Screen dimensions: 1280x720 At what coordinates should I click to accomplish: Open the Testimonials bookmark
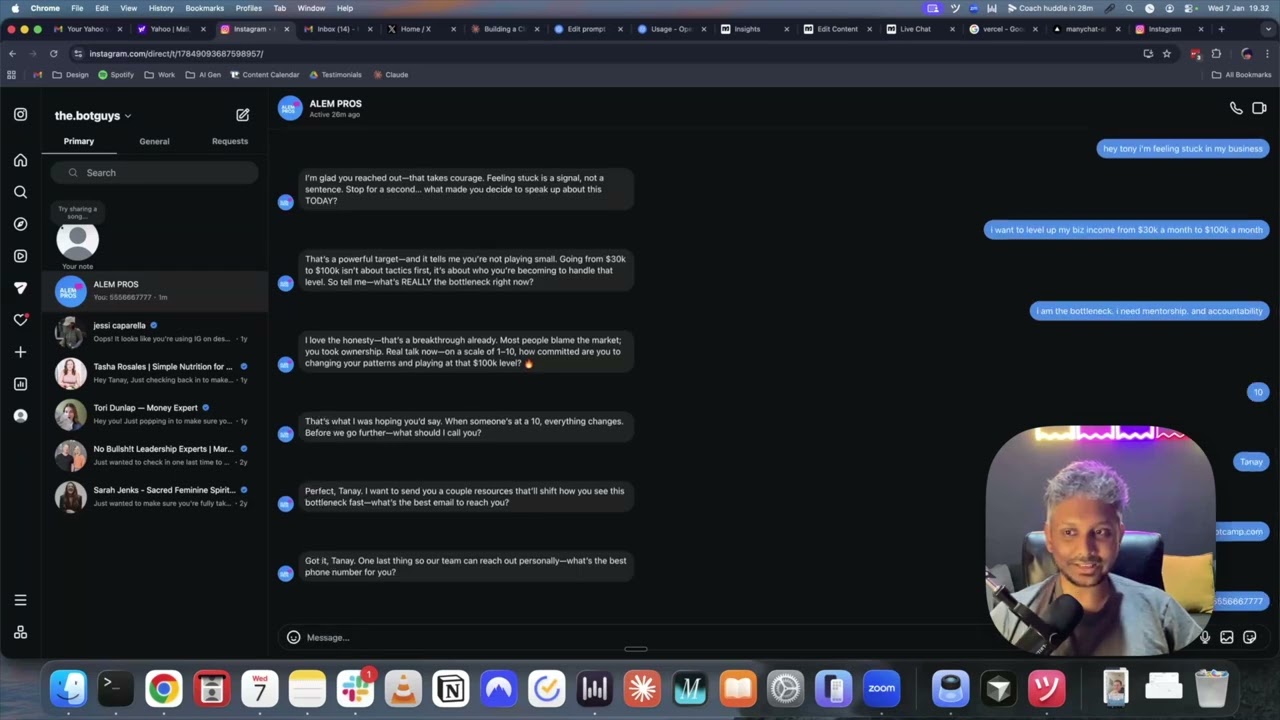(x=336, y=75)
